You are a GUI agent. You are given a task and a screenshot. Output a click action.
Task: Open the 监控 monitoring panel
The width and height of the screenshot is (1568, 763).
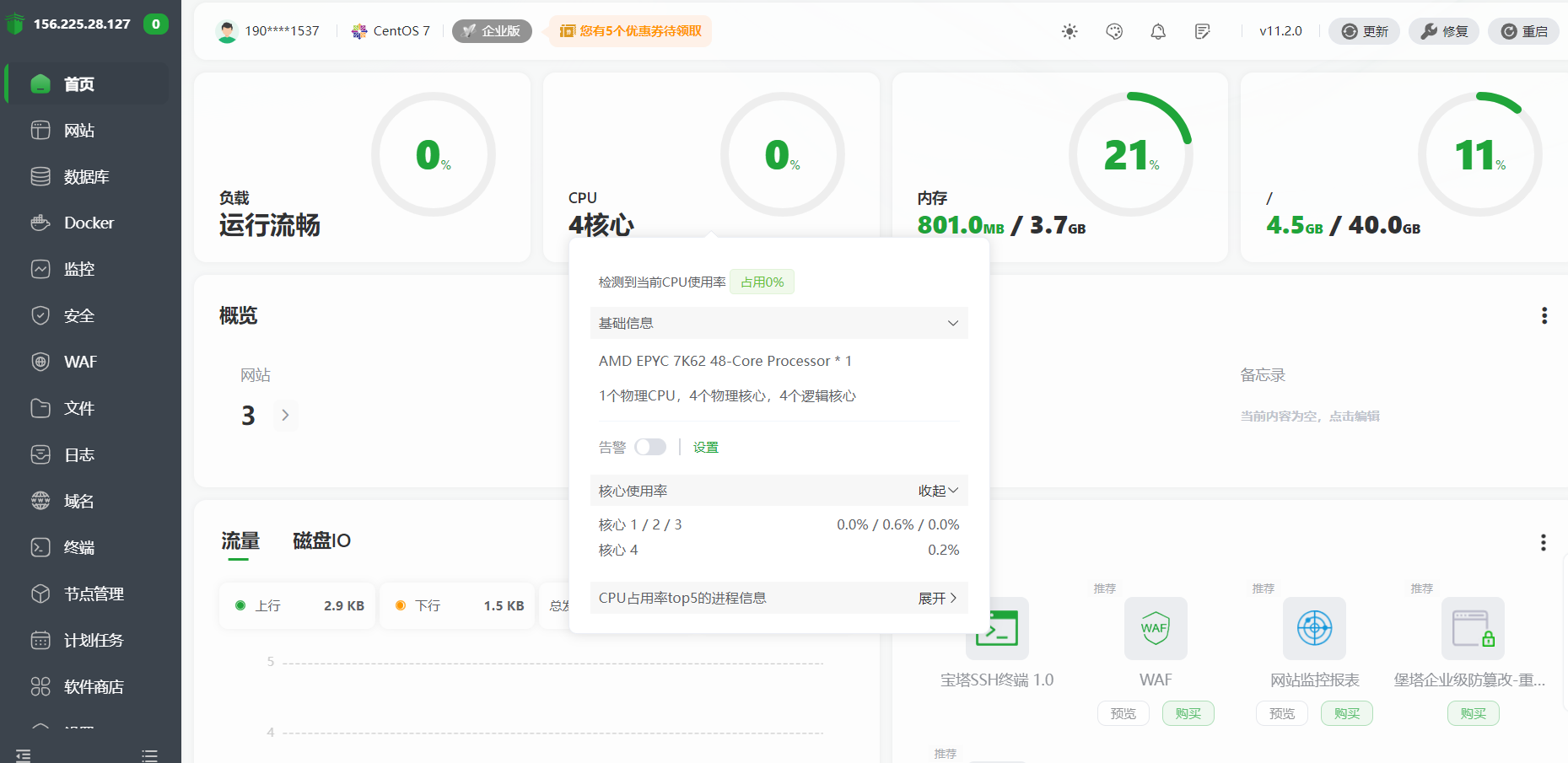80,269
